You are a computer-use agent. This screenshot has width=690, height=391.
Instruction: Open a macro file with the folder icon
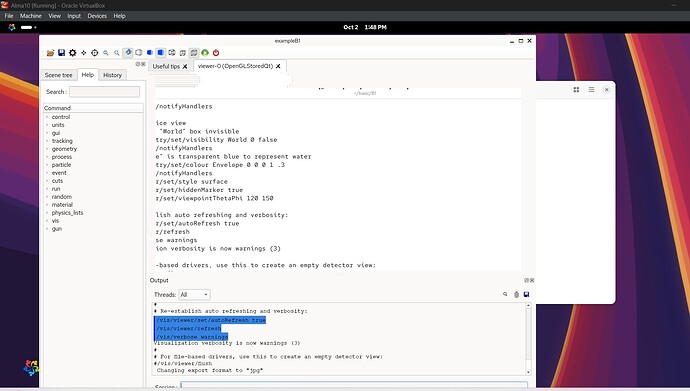pyautogui.click(x=51, y=53)
